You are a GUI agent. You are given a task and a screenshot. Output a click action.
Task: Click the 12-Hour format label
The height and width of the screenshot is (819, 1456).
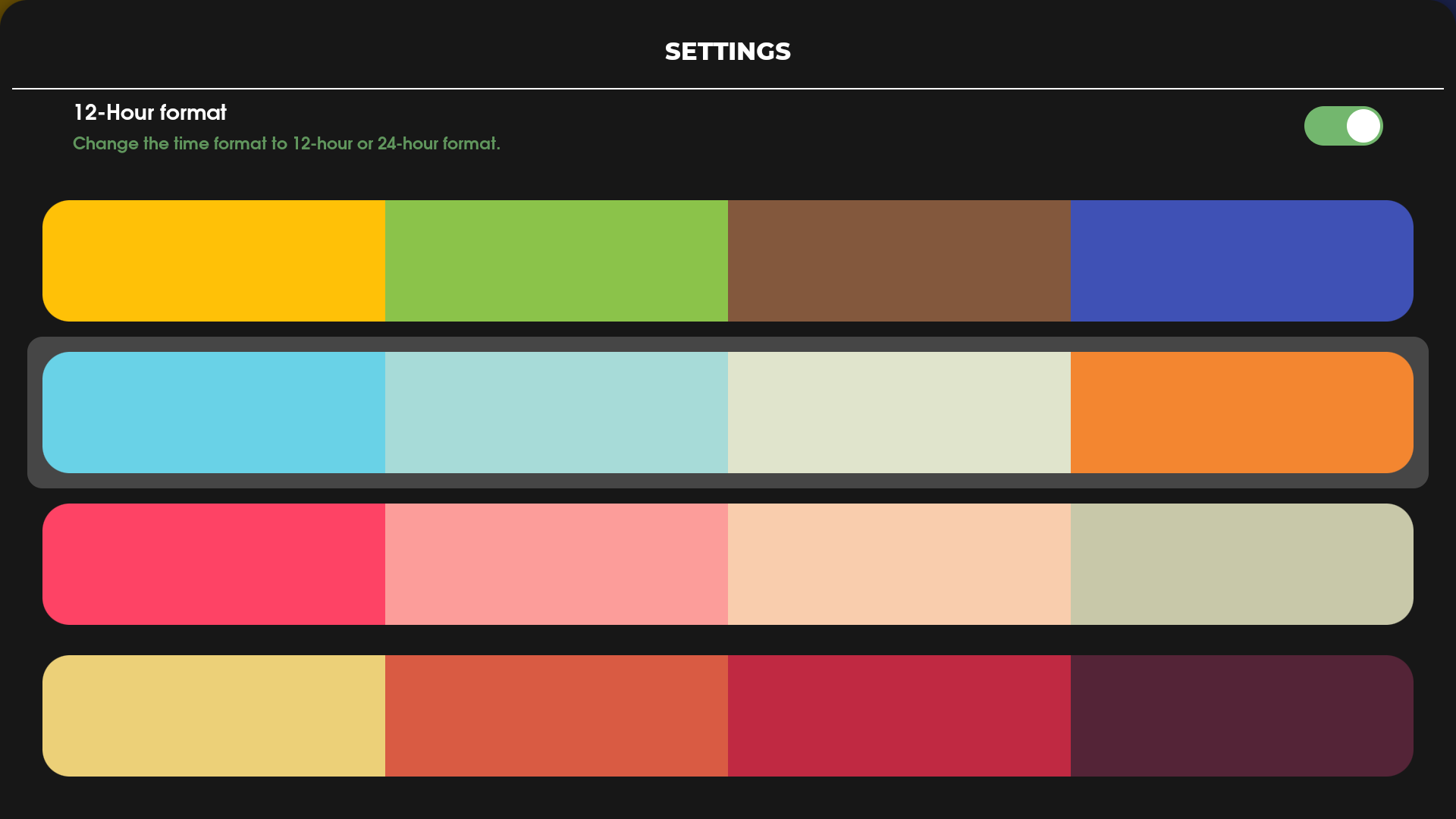pyautogui.click(x=150, y=113)
